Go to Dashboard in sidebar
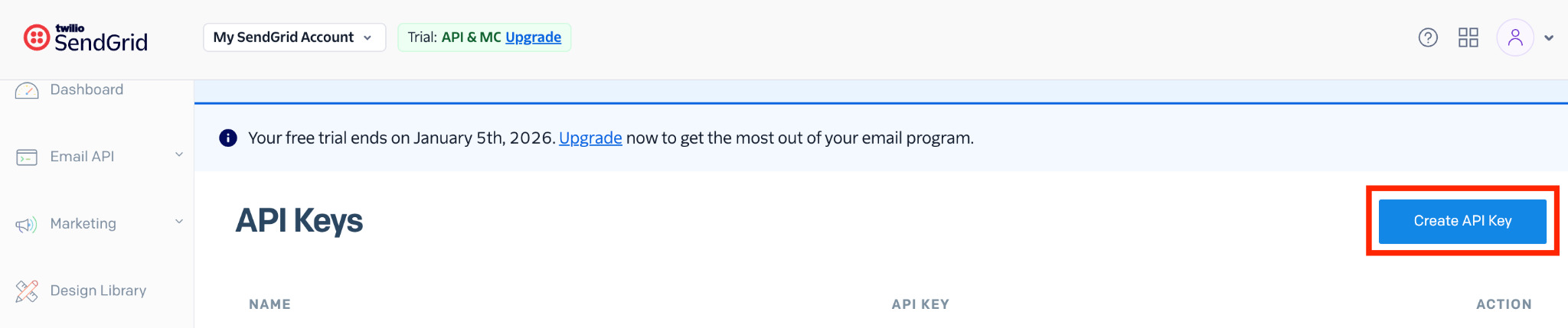The height and width of the screenshot is (328, 1568). point(87,89)
